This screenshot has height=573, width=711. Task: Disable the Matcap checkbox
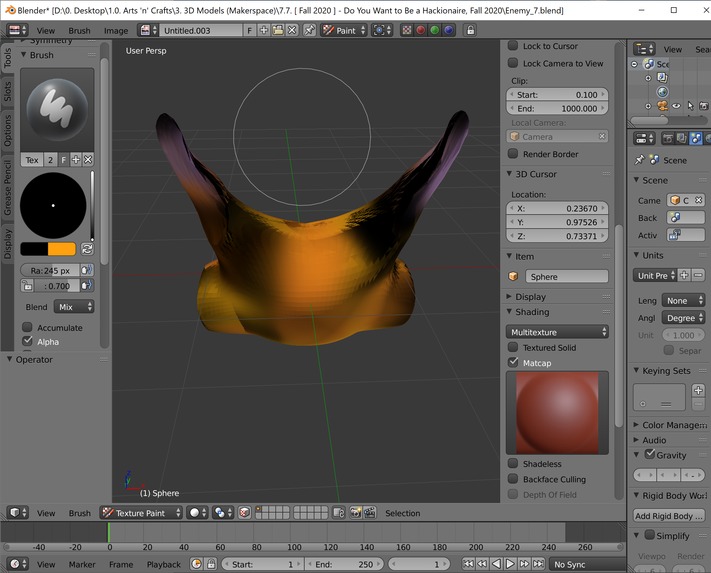[513, 363]
